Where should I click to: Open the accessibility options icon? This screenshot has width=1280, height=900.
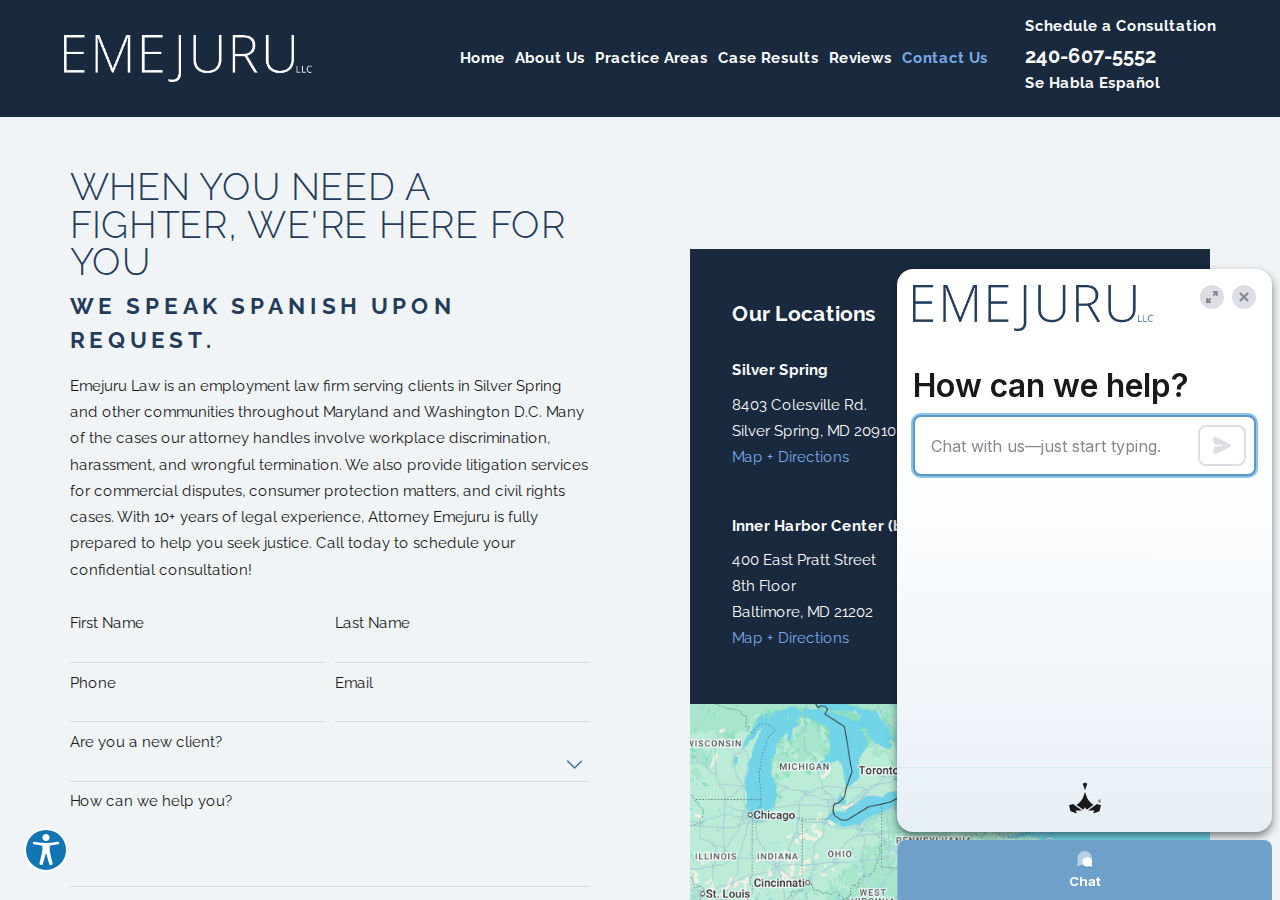[x=46, y=850]
